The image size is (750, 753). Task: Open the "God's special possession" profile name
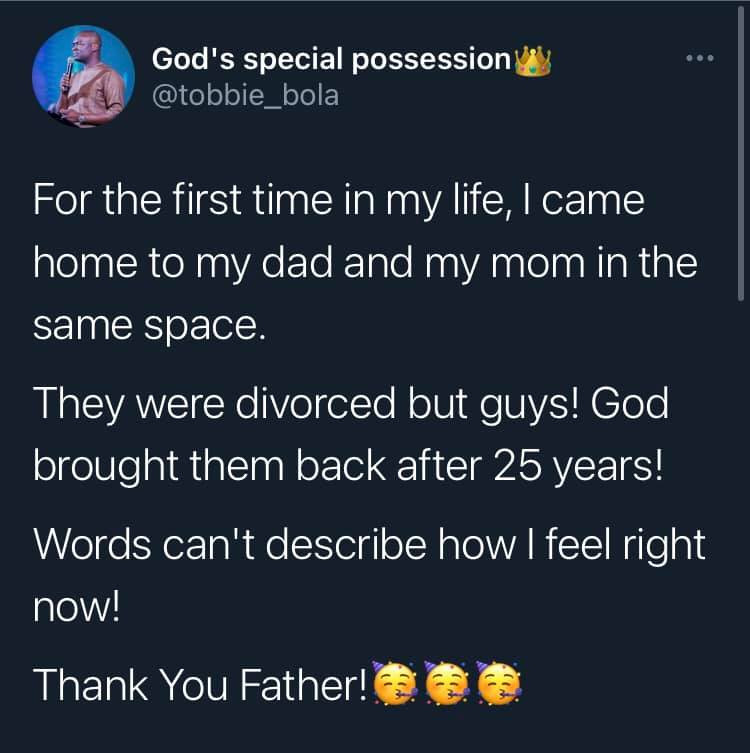pos(331,60)
